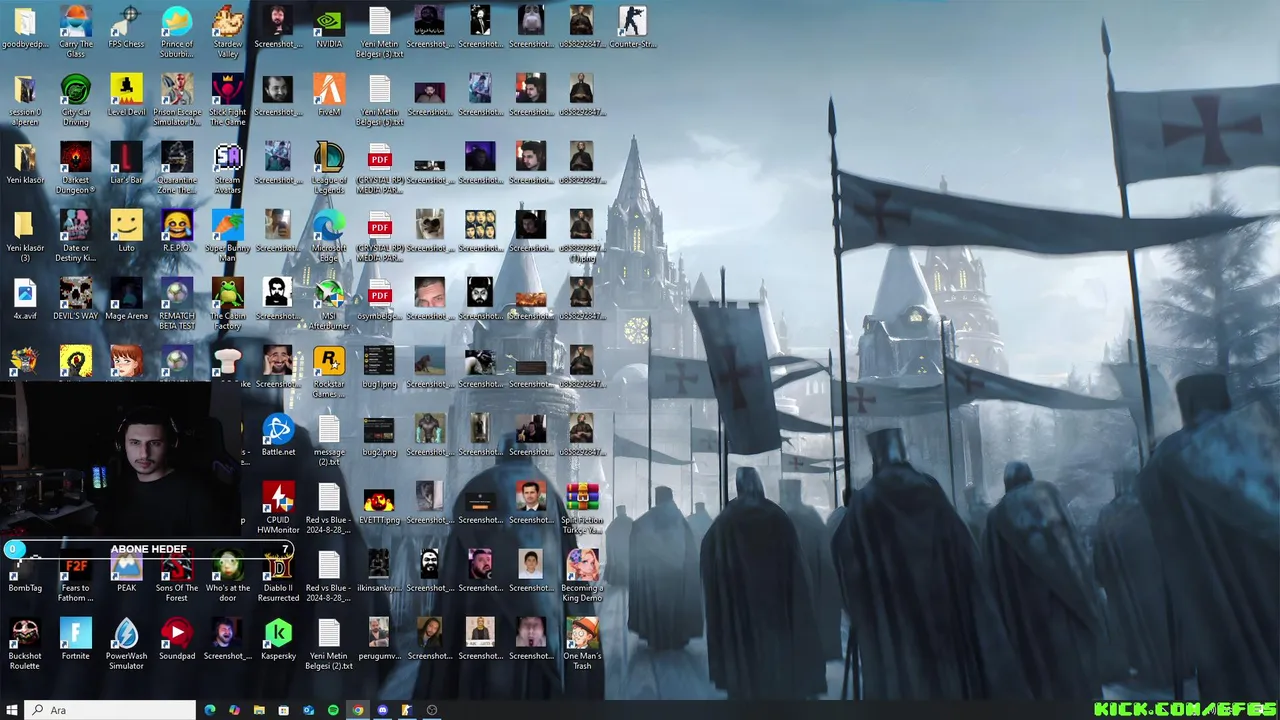Click the Prison Escape Simulator icon

[x=177, y=99]
